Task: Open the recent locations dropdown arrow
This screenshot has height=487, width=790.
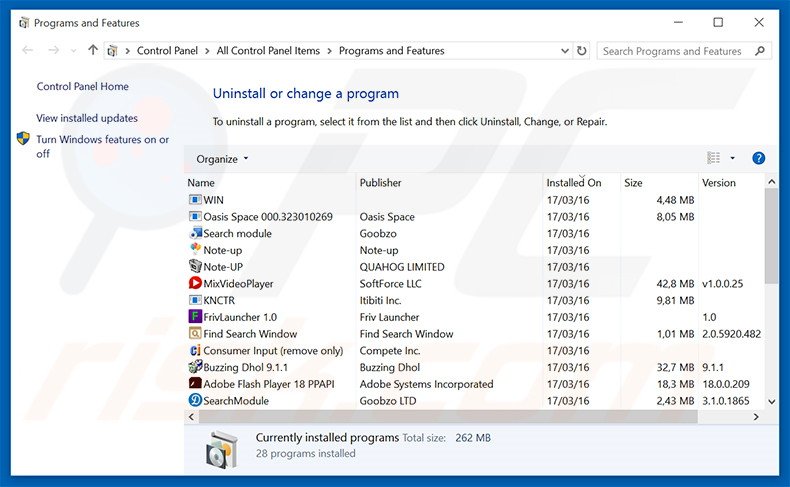Action: [74, 51]
